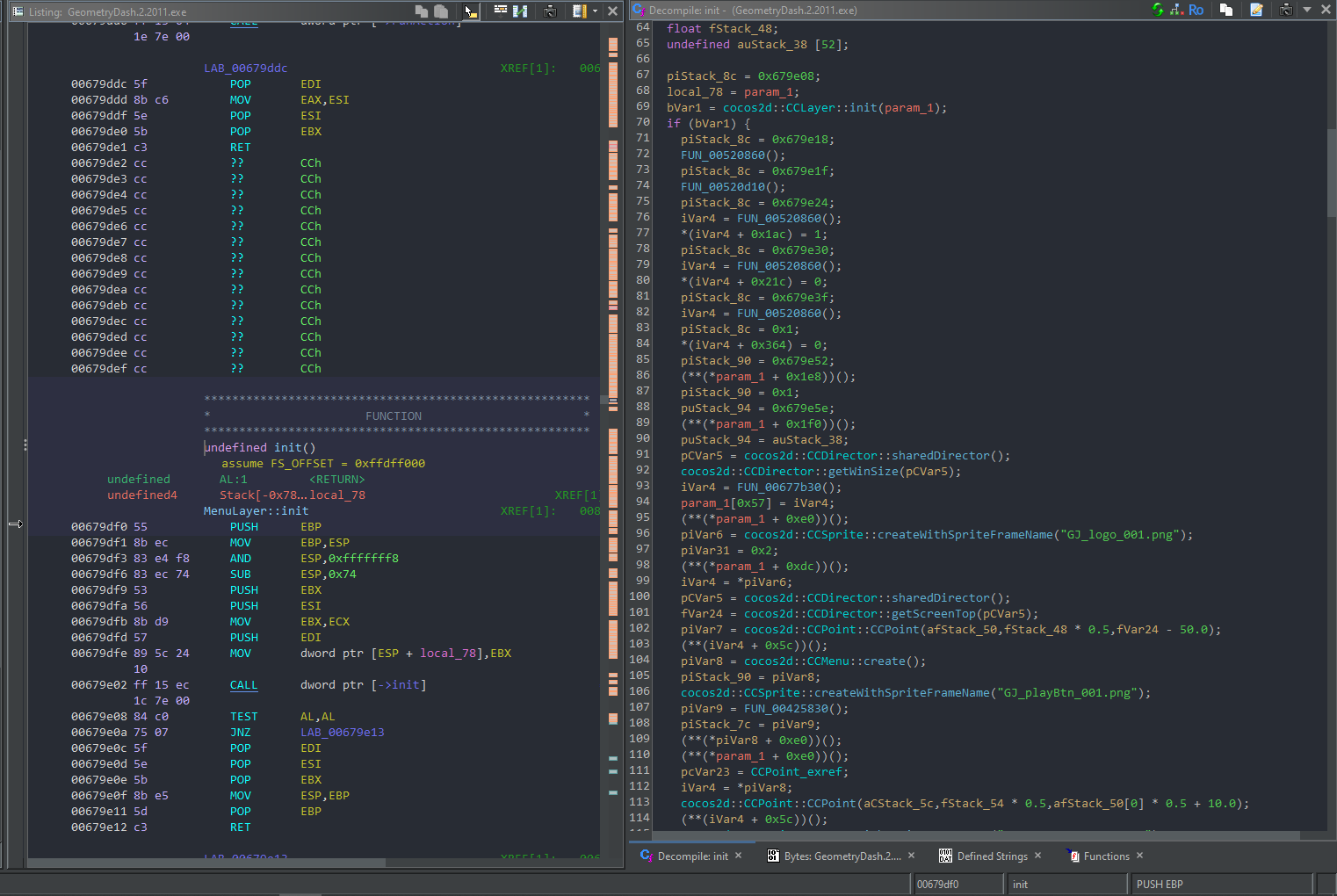Click the status bar 'init' field
The height and width of the screenshot is (896, 1337).
tap(1066, 885)
